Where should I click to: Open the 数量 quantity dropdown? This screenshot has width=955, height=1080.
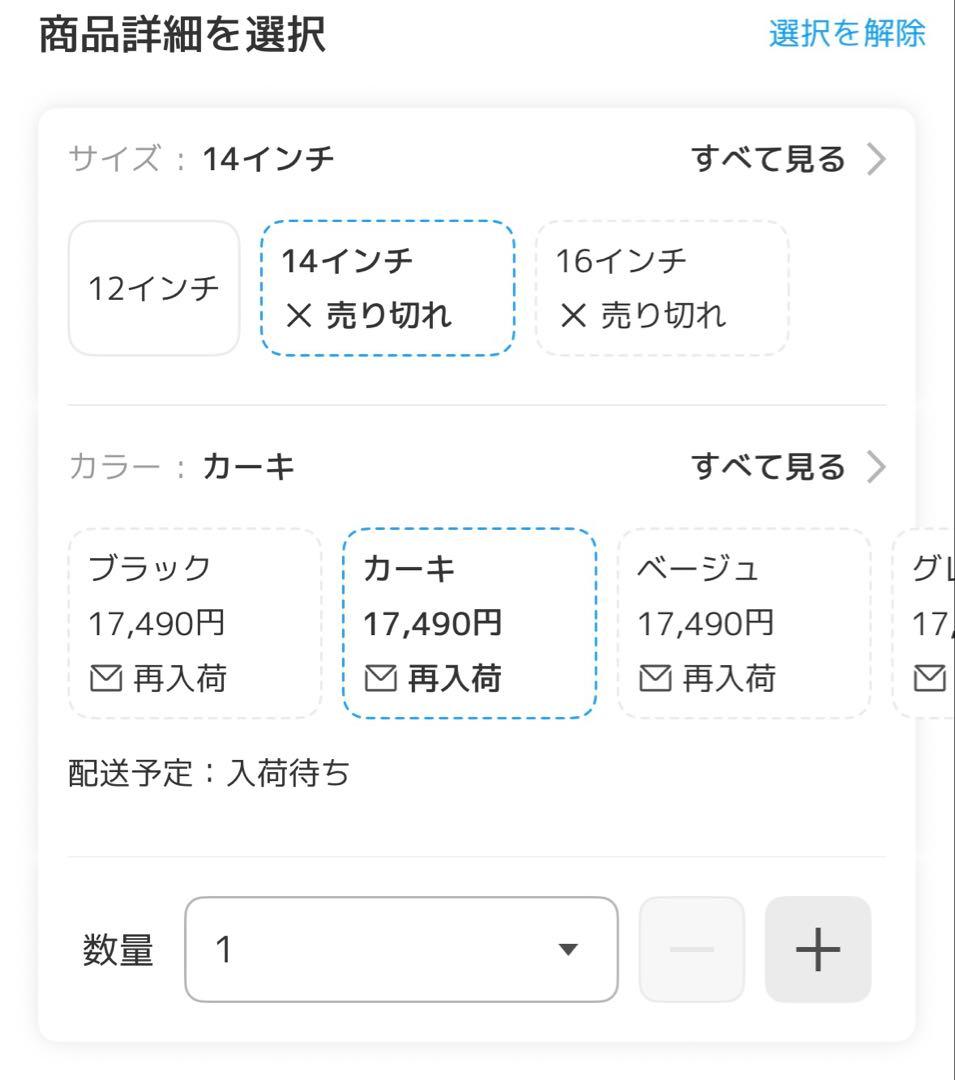pos(400,950)
